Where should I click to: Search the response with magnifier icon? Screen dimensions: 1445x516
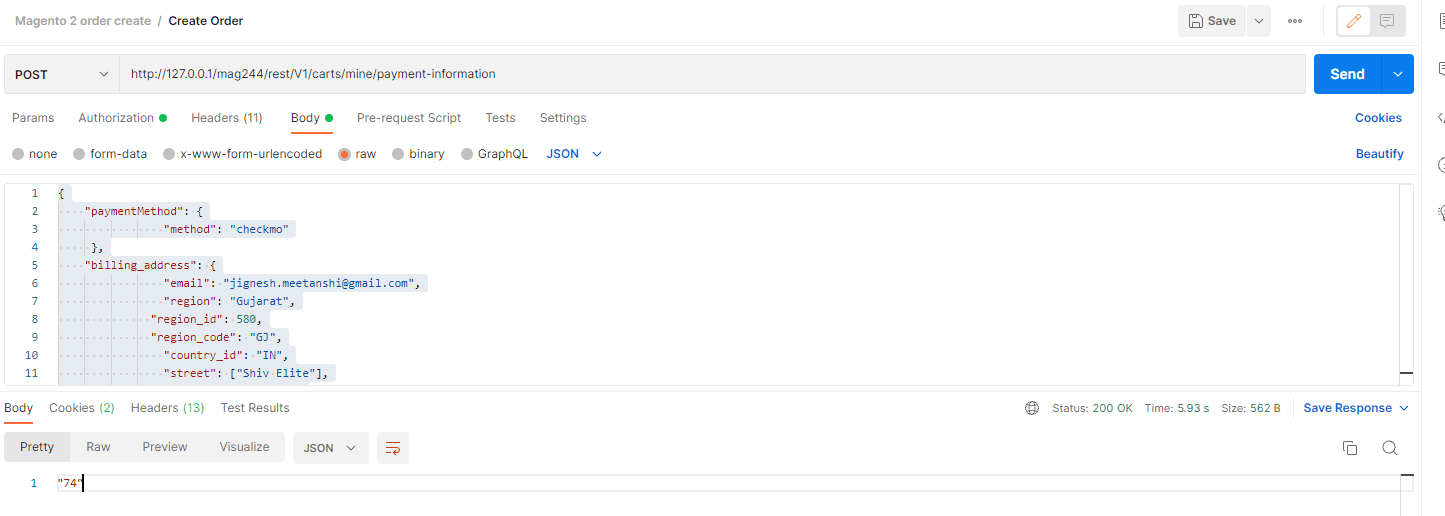pos(1389,448)
